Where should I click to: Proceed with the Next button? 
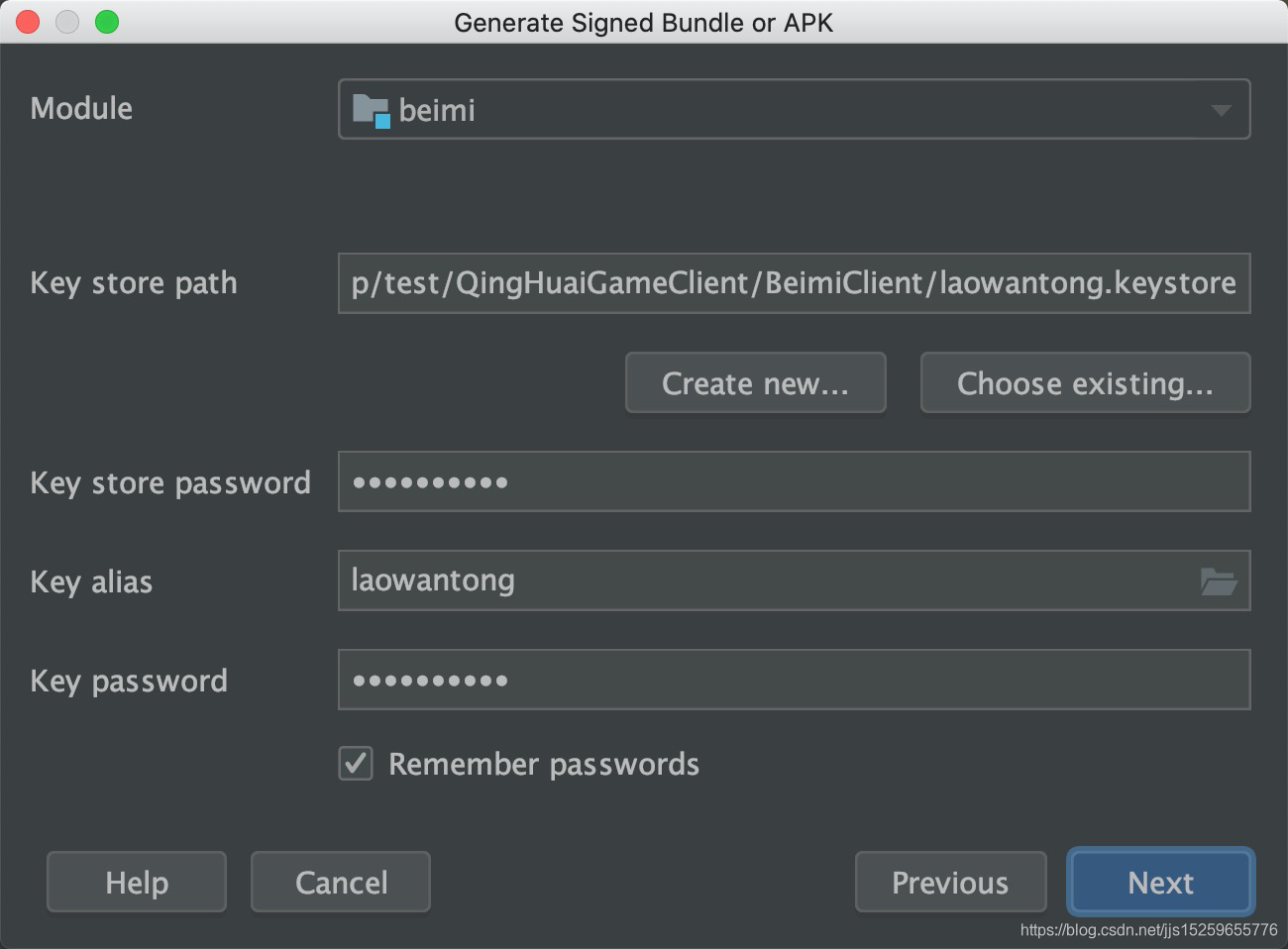coord(1161,882)
